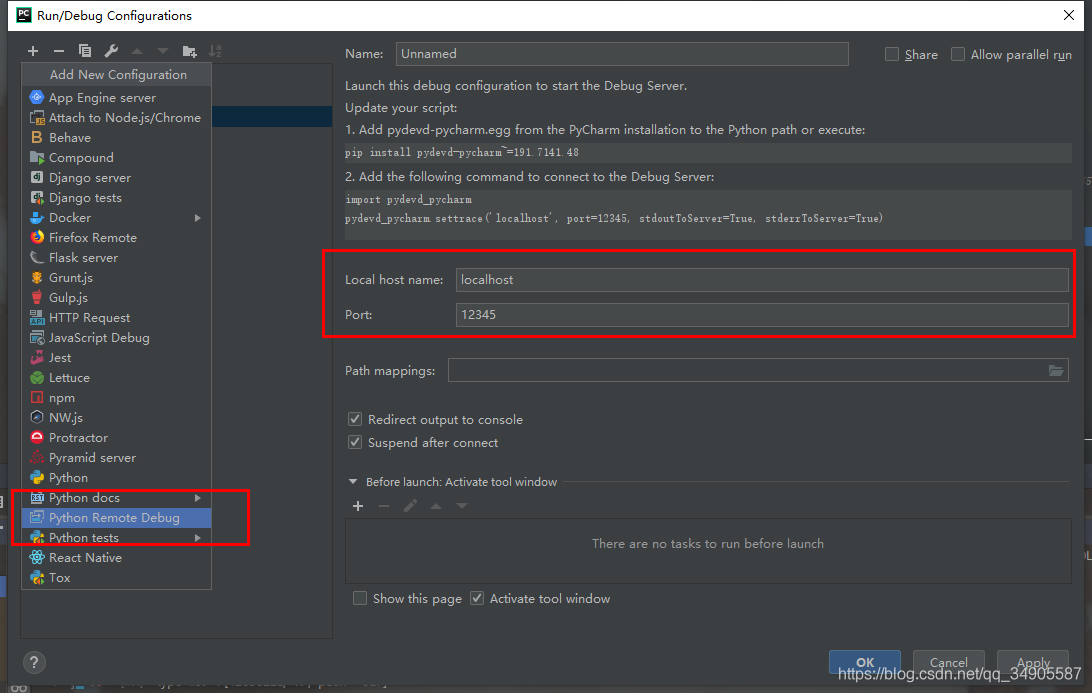
Task: Click the Name input field
Action: [x=622, y=54]
